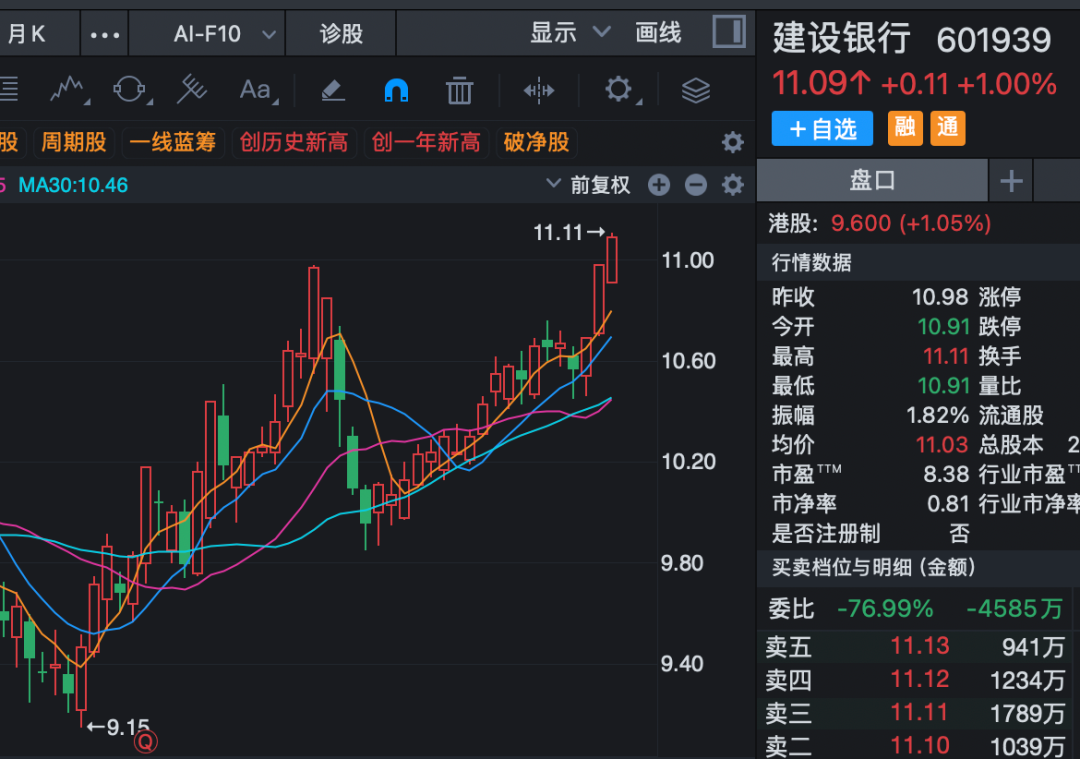
Task: Click the 今开 10.91 value
Action: (943, 326)
